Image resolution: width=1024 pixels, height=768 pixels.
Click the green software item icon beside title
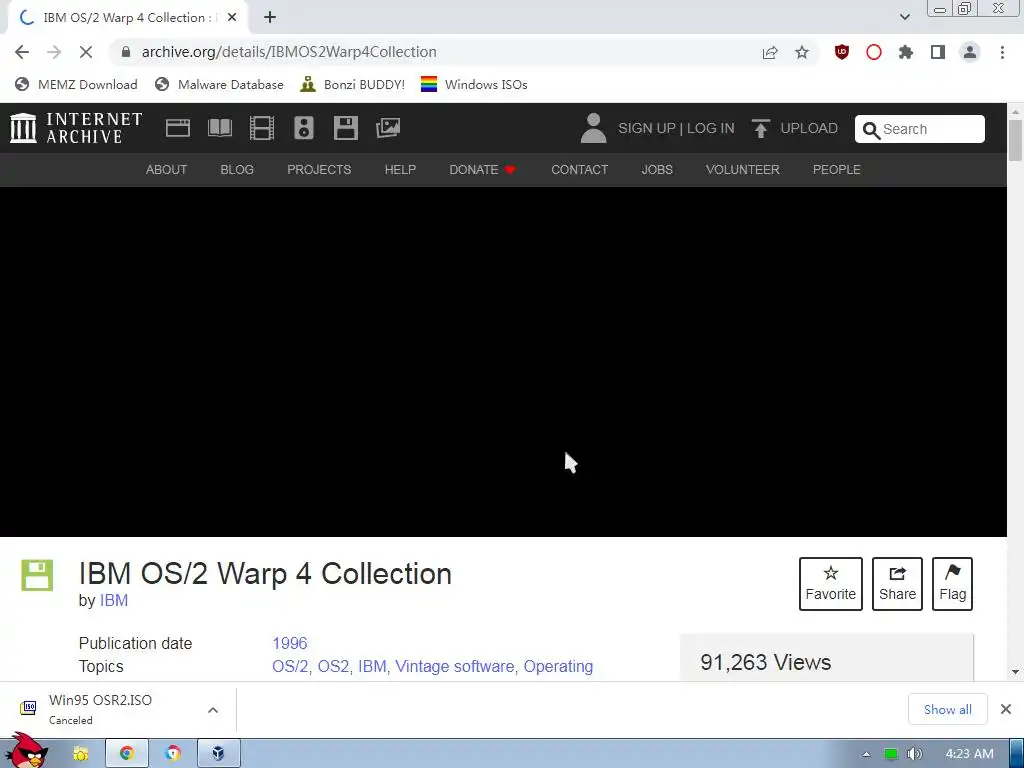pos(37,575)
